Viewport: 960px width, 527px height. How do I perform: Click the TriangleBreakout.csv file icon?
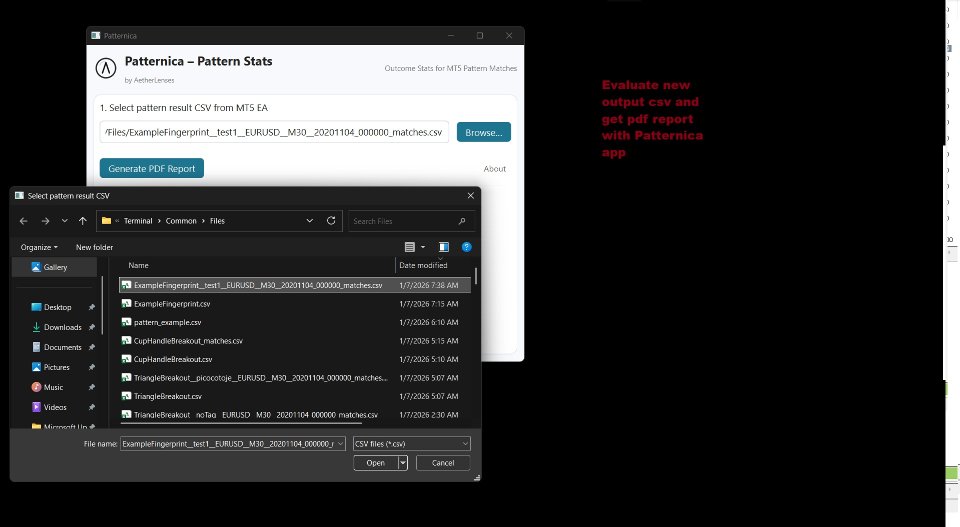click(x=126, y=396)
